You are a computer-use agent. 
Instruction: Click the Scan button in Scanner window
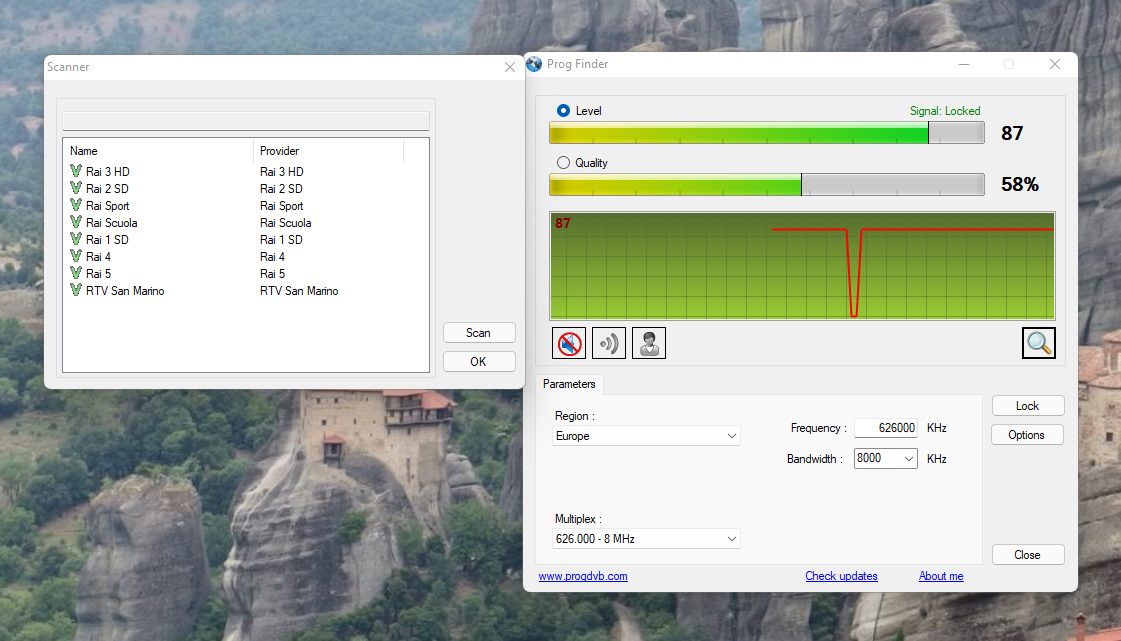[x=479, y=333]
